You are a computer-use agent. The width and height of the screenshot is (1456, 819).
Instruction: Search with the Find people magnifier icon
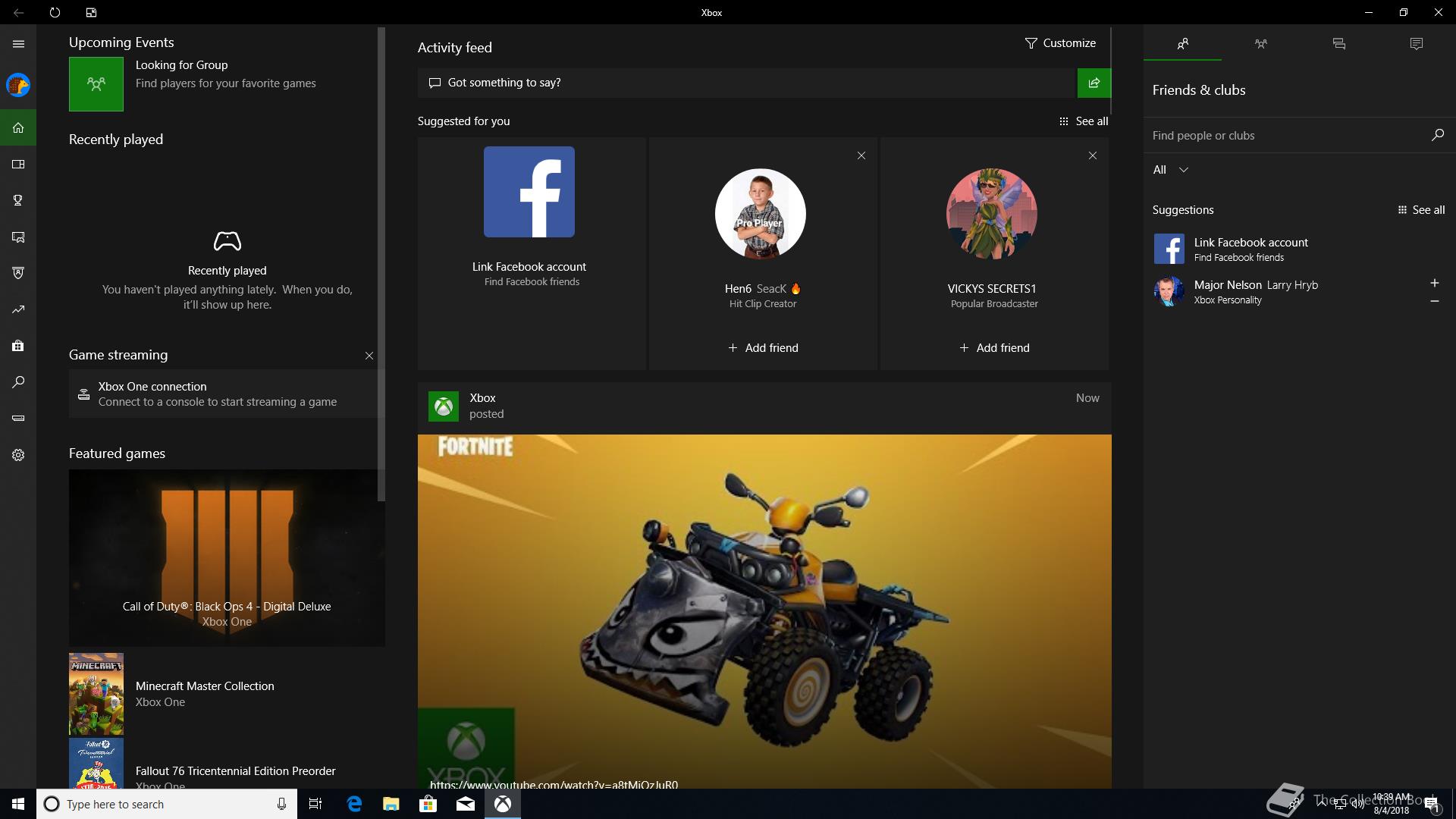[1437, 135]
